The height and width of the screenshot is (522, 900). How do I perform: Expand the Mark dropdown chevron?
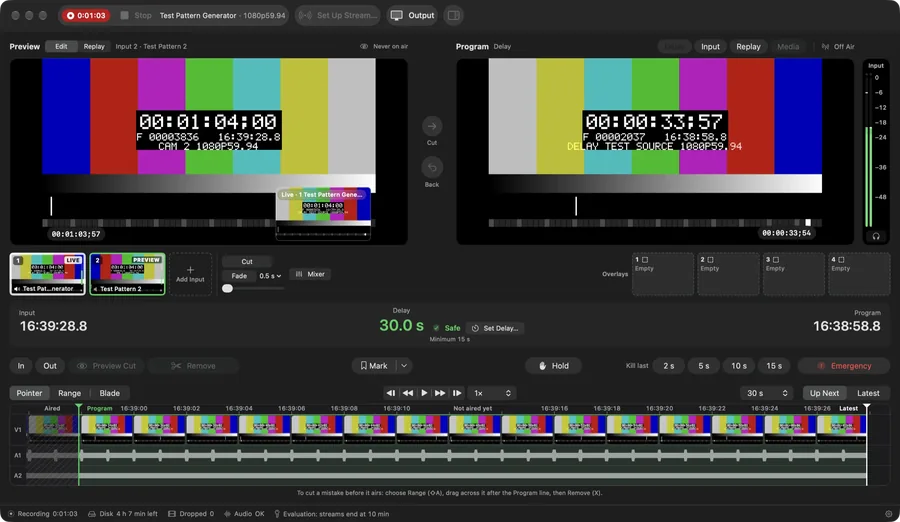pos(404,366)
